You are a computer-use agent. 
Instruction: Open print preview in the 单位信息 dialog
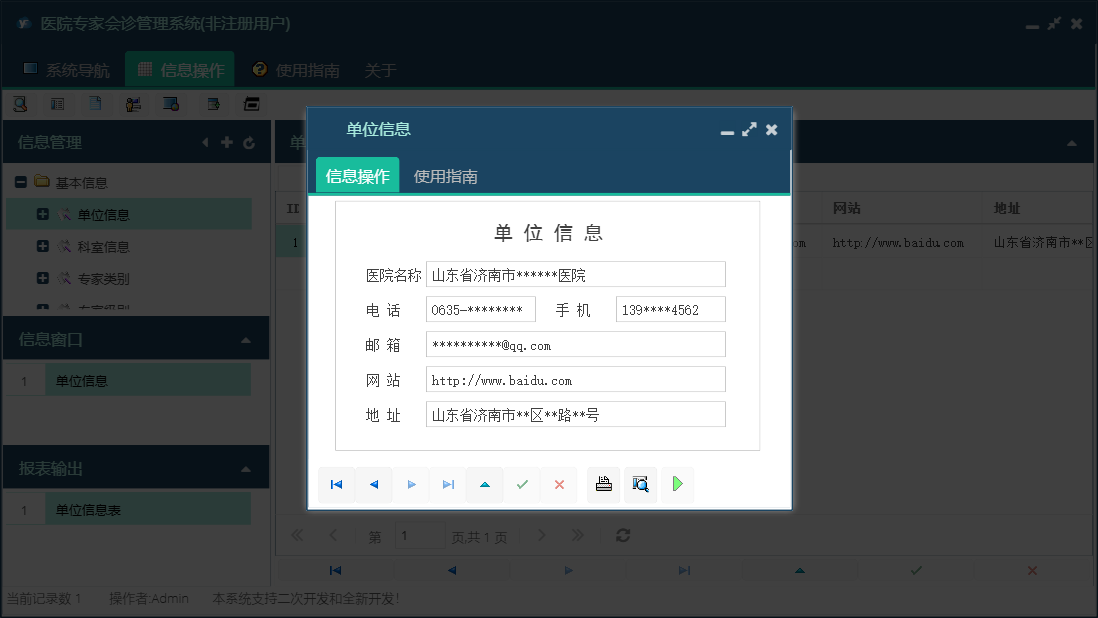click(640, 484)
